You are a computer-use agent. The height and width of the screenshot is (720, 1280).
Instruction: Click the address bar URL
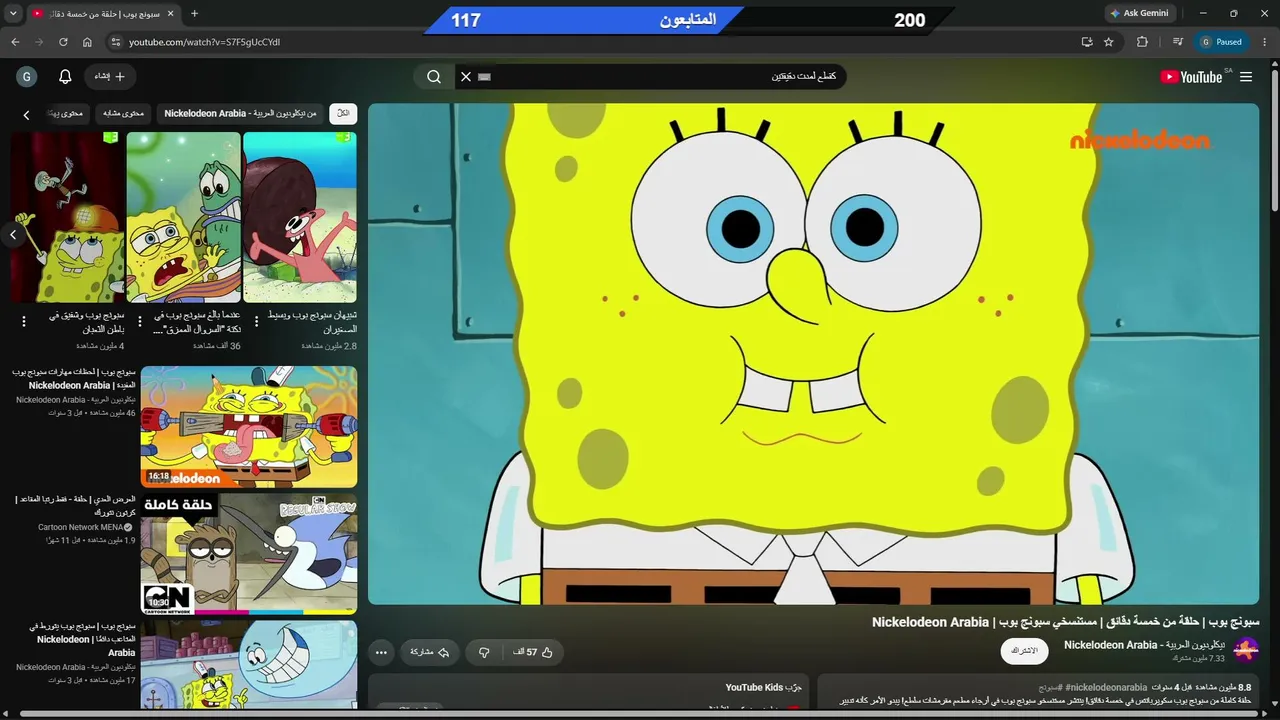point(204,42)
